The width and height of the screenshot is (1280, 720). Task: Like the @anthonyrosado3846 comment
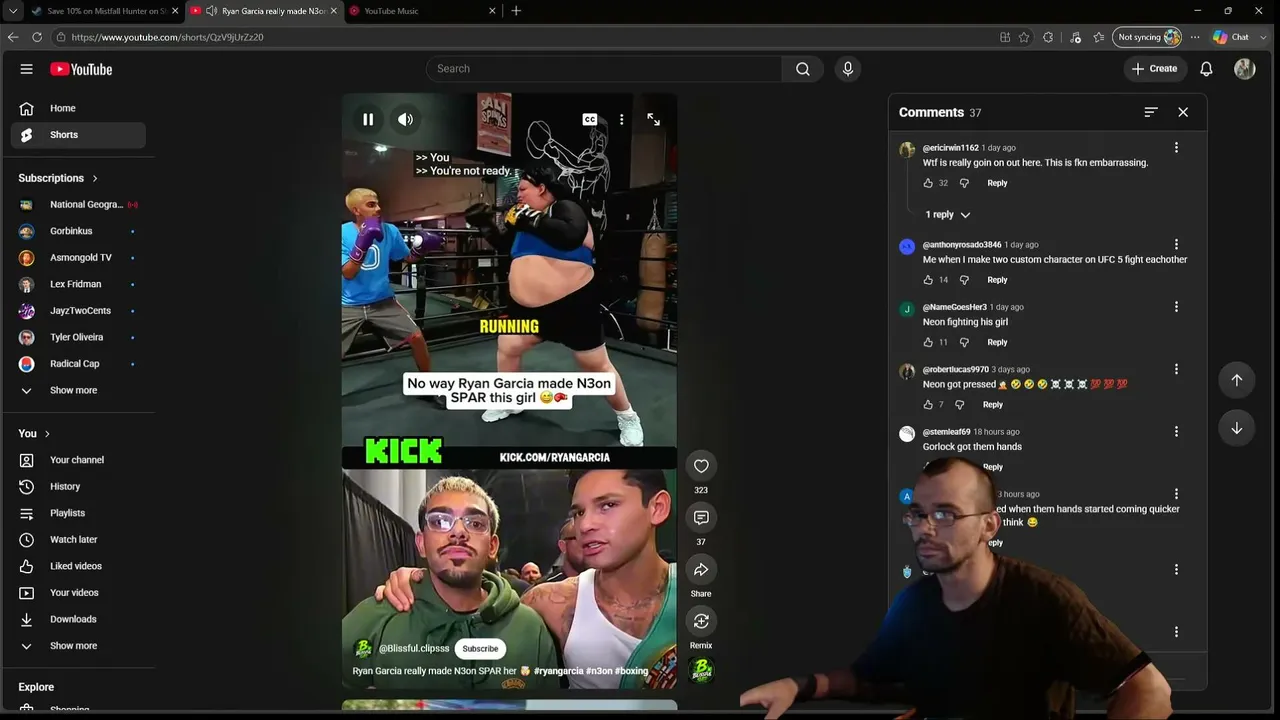click(928, 280)
